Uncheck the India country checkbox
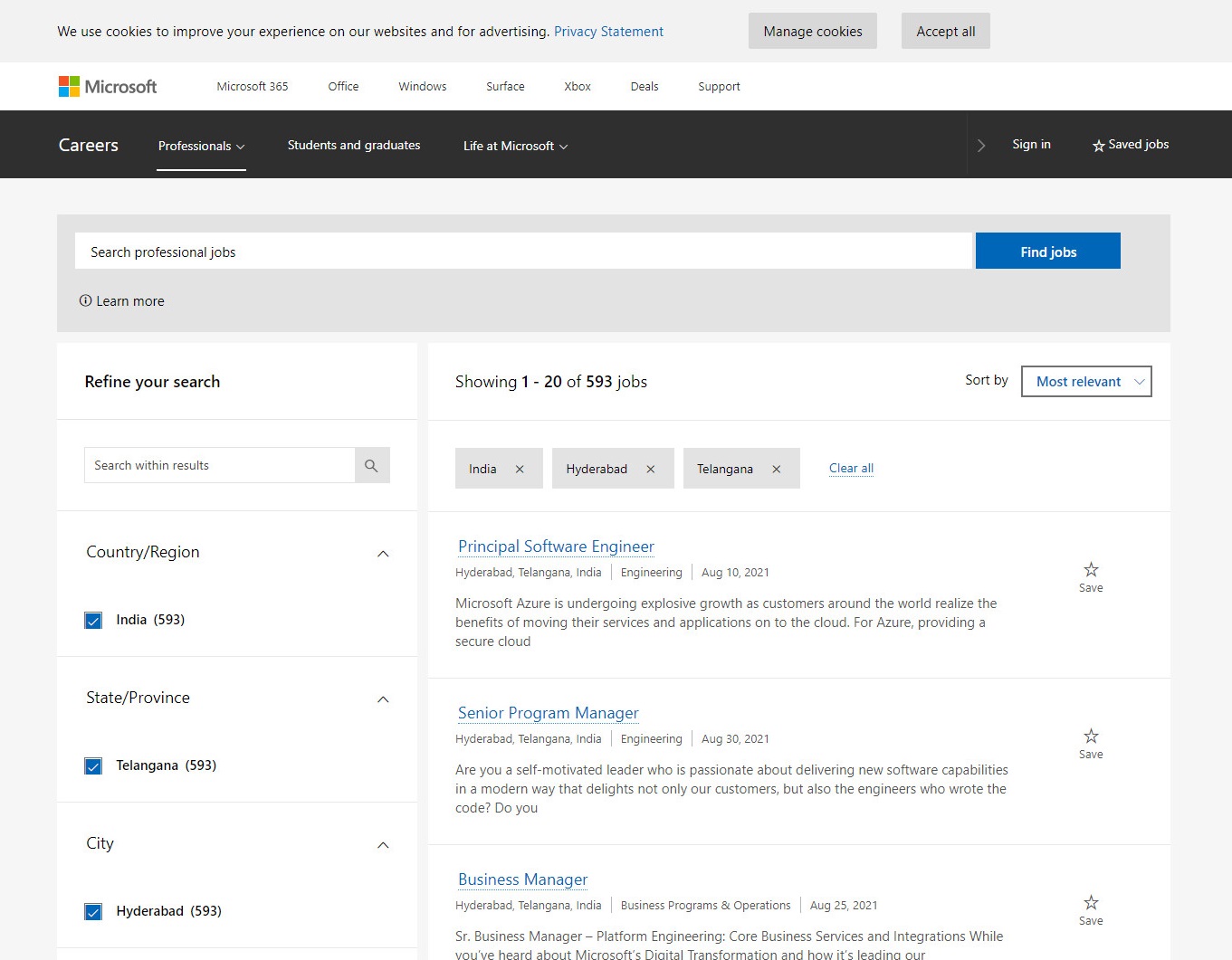The width and height of the screenshot is (1232, 960). [93, 620]
